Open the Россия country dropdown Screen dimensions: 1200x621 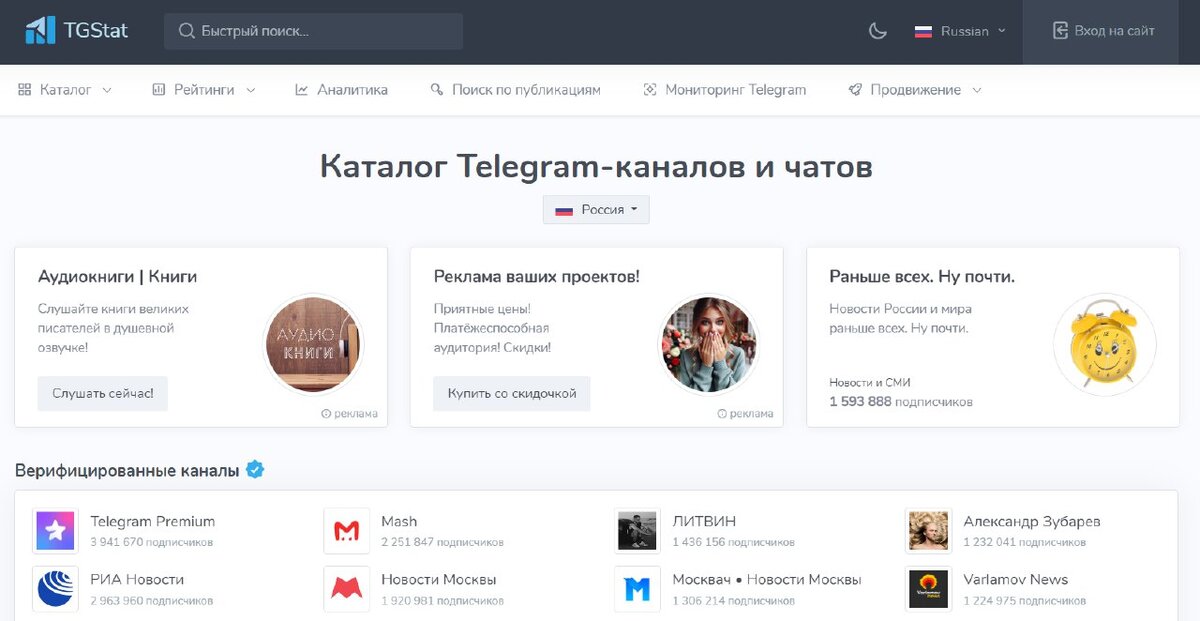click(596, 210)
